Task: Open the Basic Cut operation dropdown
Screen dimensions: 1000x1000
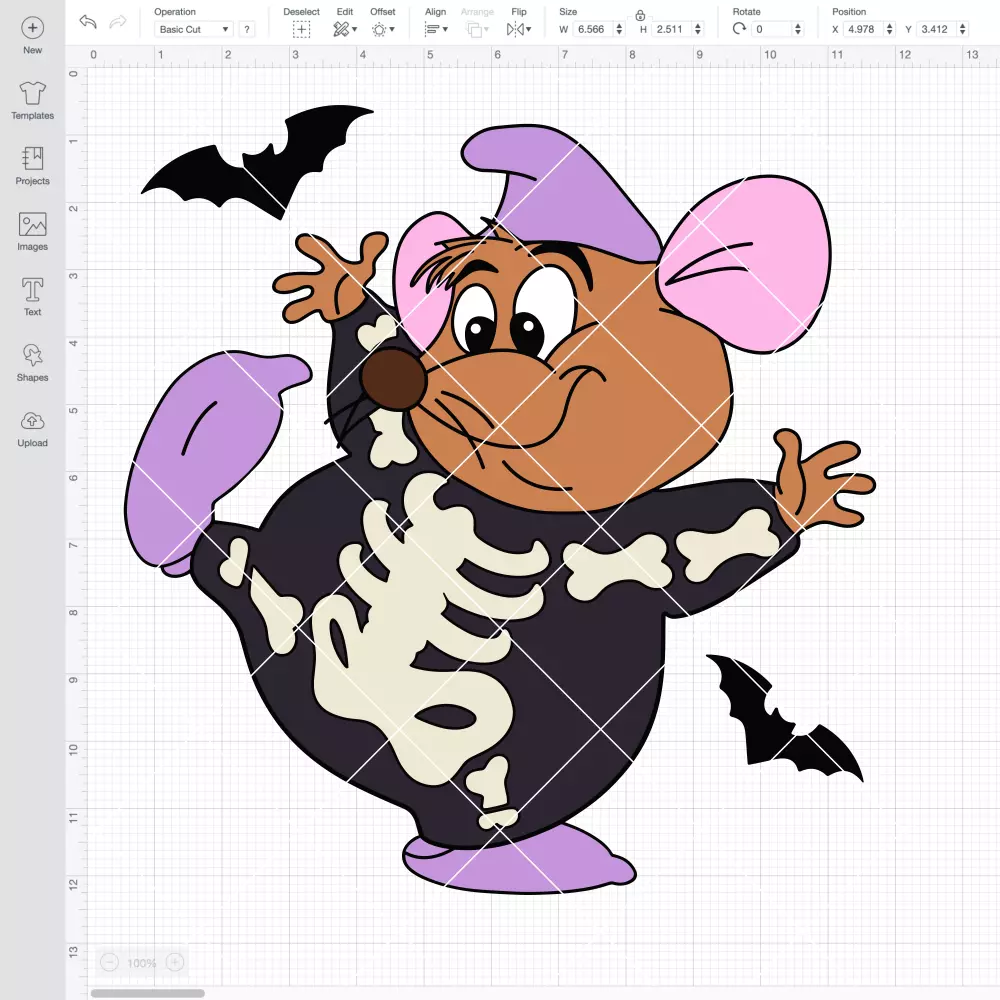Action: (193, 29)
